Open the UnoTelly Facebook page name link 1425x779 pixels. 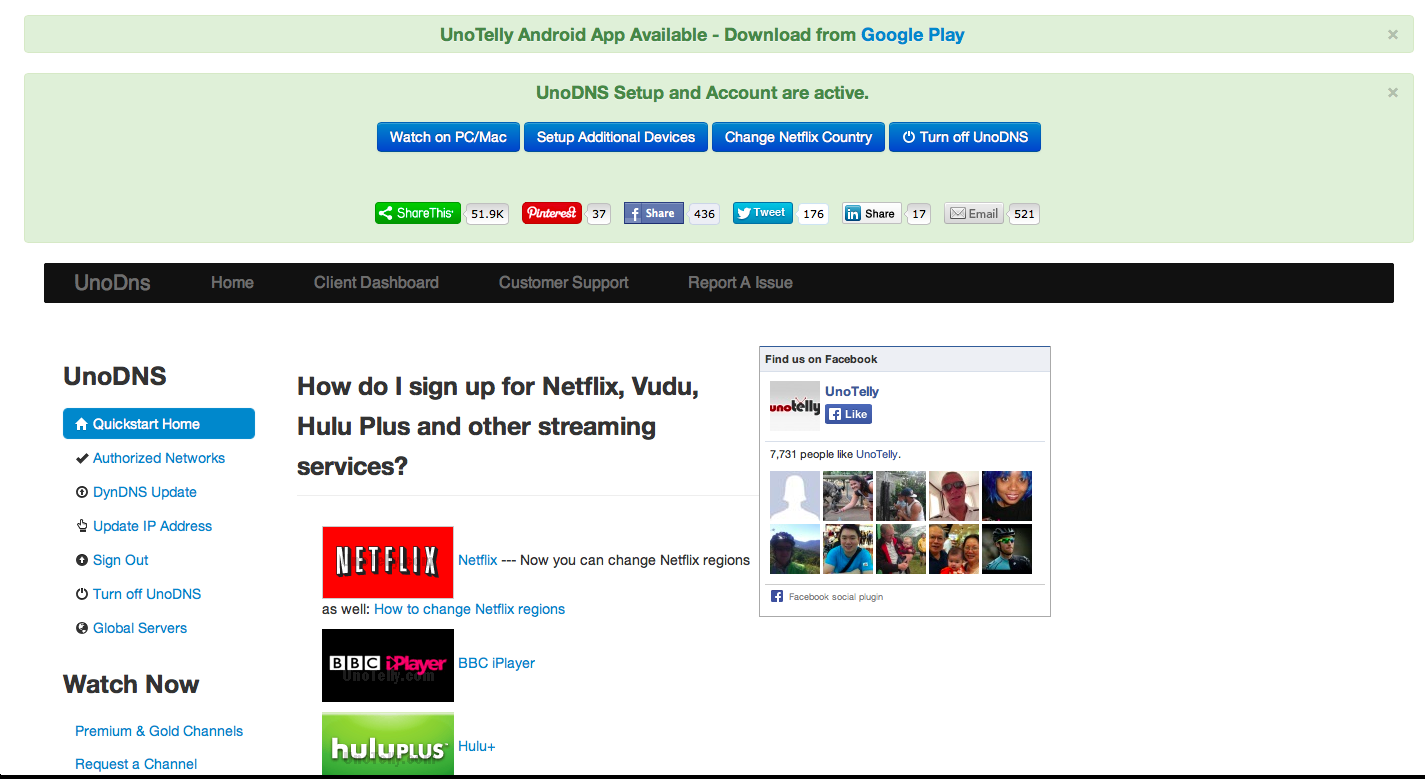point(852,391)
